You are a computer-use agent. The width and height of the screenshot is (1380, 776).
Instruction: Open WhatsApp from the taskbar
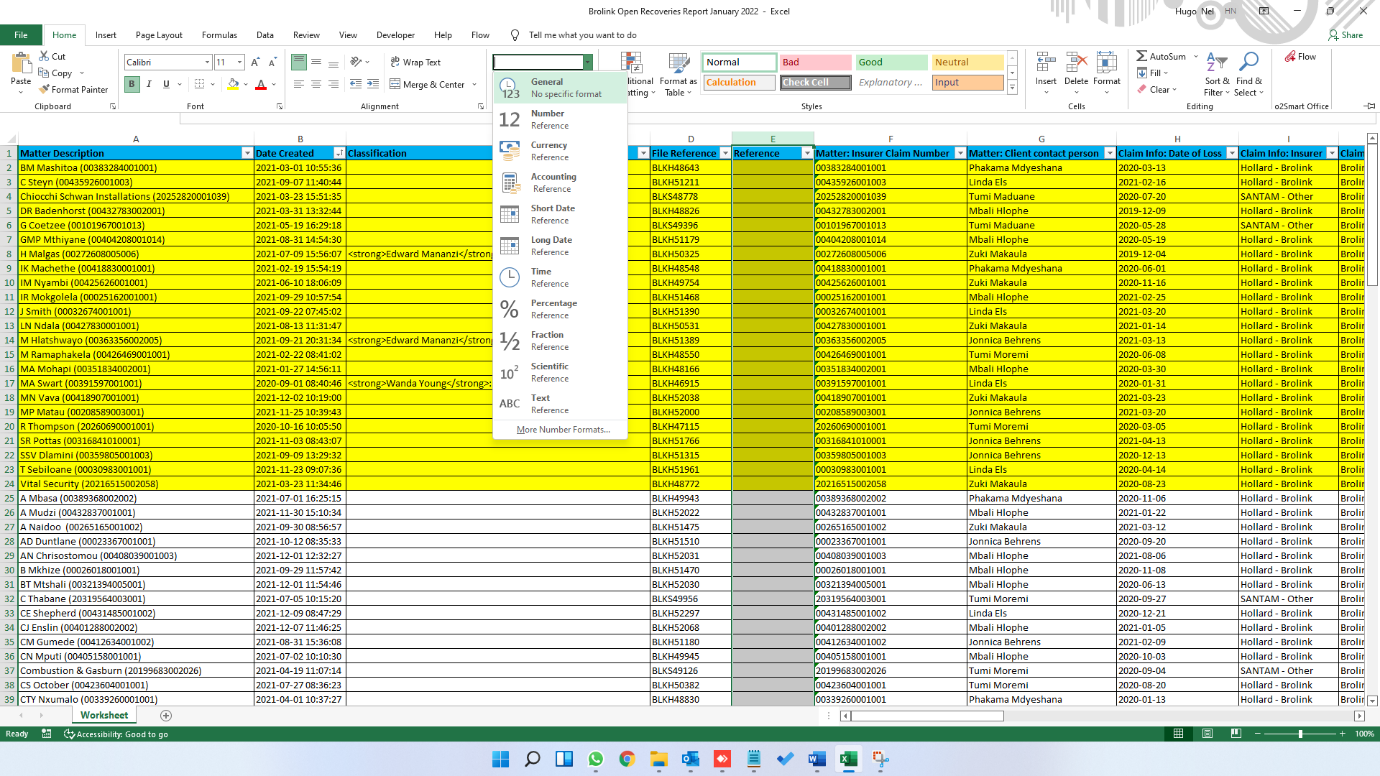pos(596,759)
